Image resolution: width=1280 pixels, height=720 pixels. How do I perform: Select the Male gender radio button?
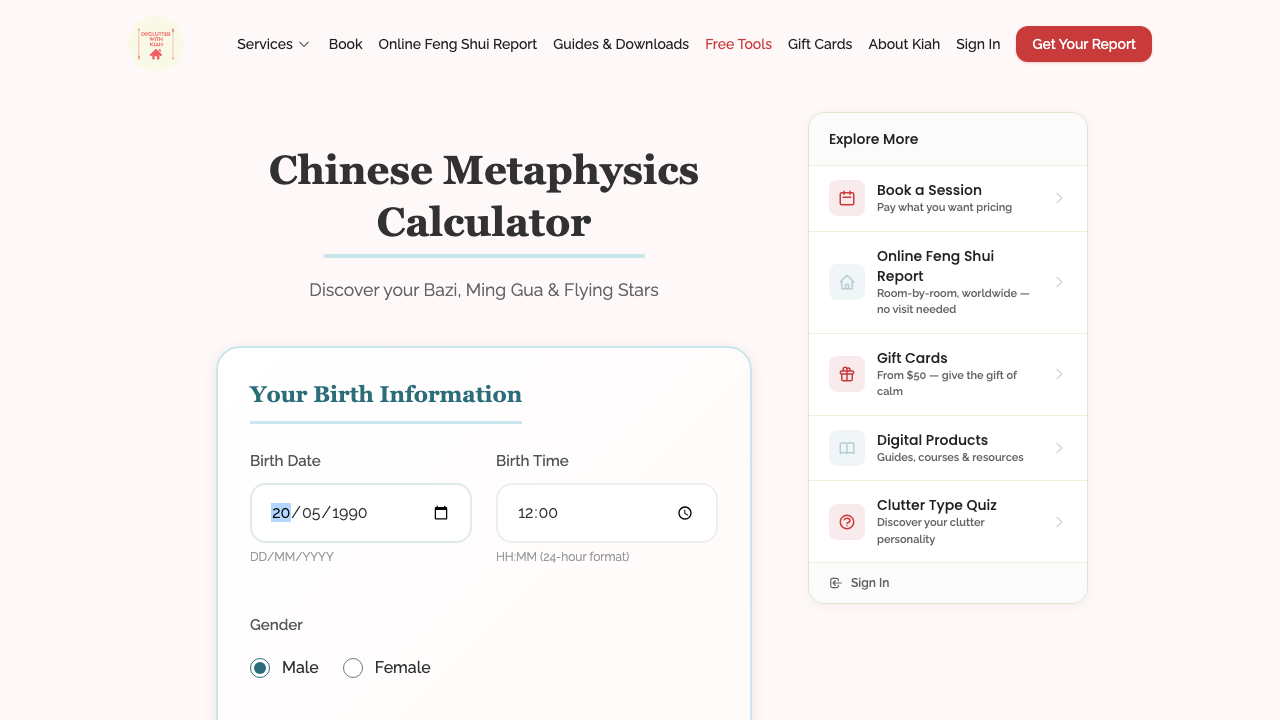click(x=260, y=668)
